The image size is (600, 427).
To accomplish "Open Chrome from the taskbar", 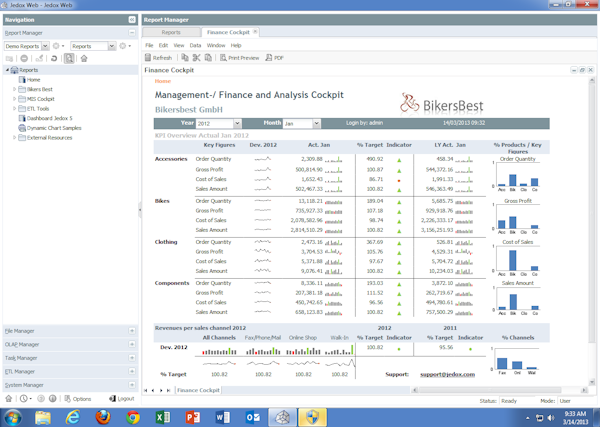I will (x=133, y=417).
